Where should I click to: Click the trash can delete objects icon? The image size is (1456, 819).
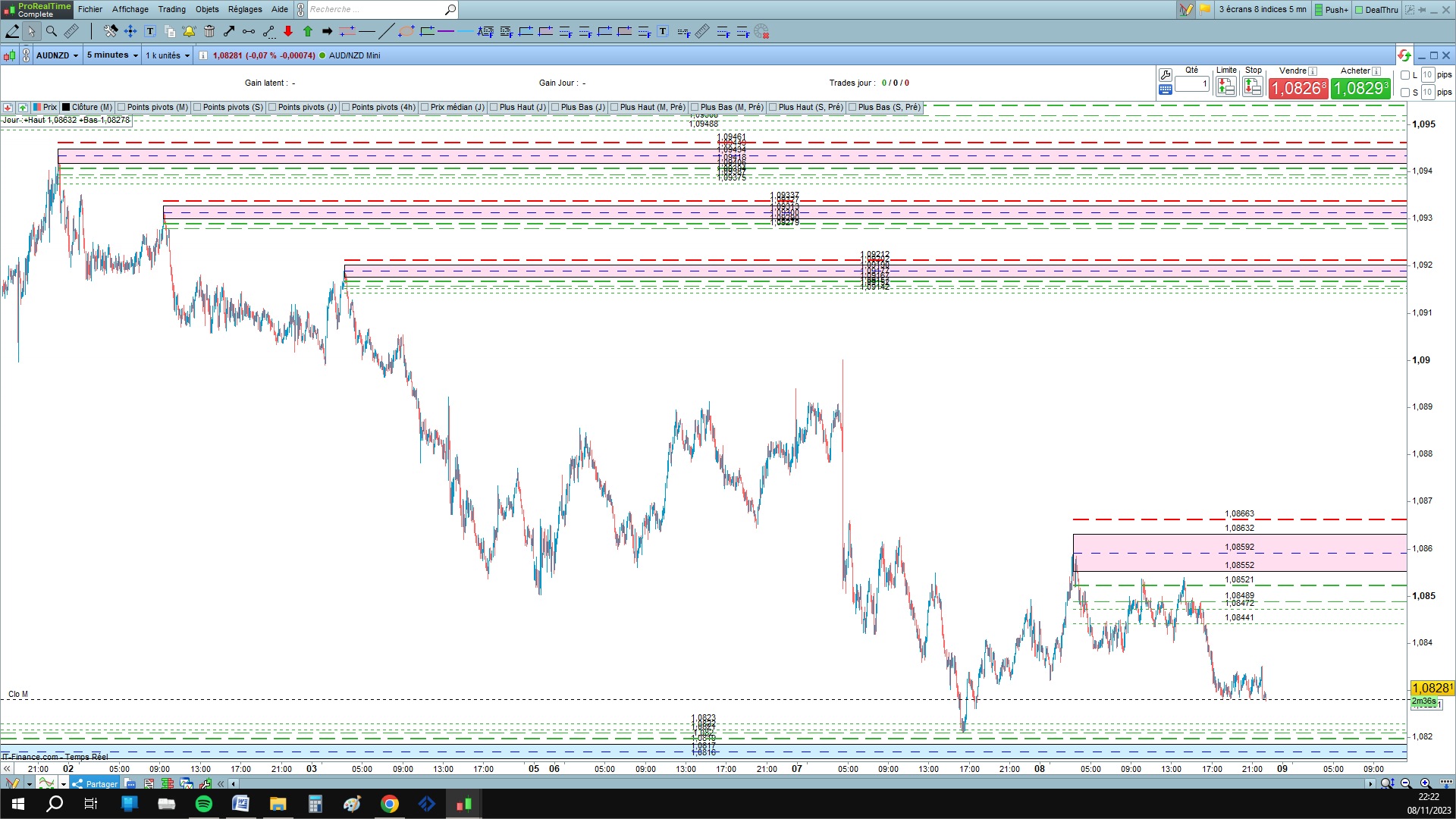pos(209,31)
